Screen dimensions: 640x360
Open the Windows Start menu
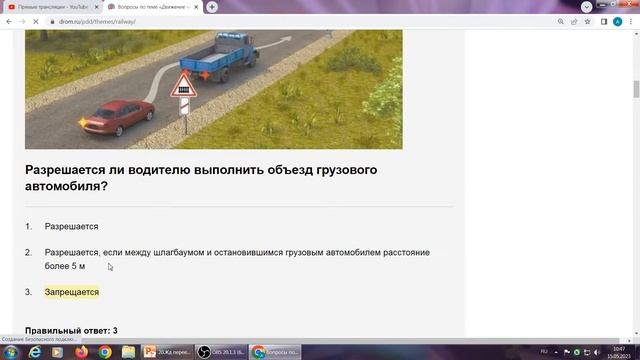click(x=11, y=352)
